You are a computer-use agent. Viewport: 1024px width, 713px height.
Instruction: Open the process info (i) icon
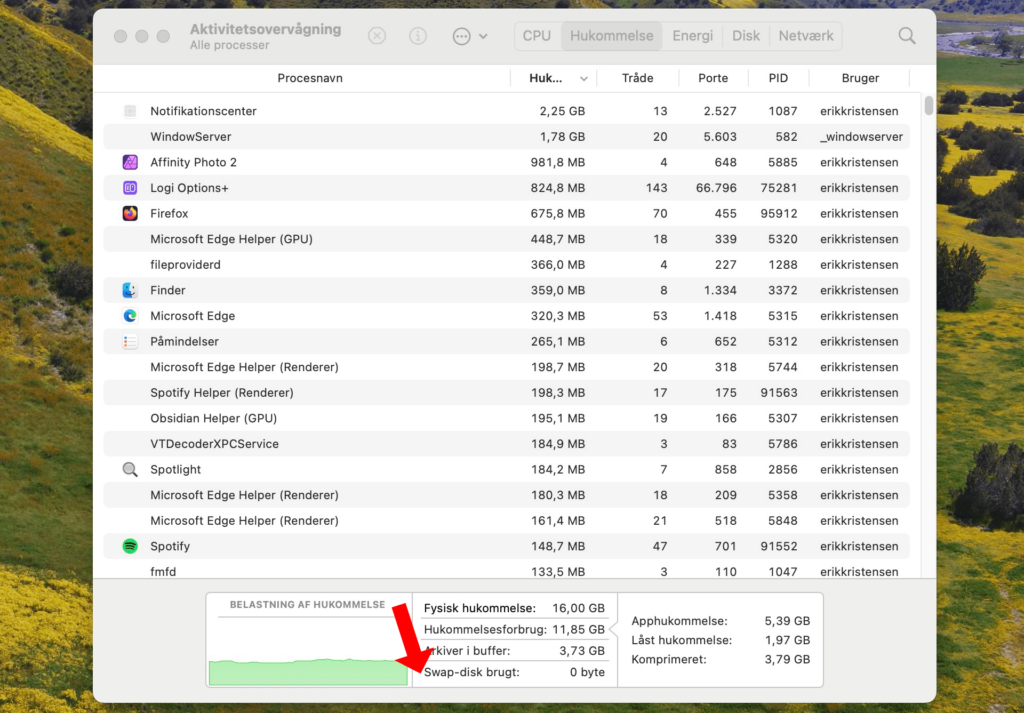tap(418, 36)
